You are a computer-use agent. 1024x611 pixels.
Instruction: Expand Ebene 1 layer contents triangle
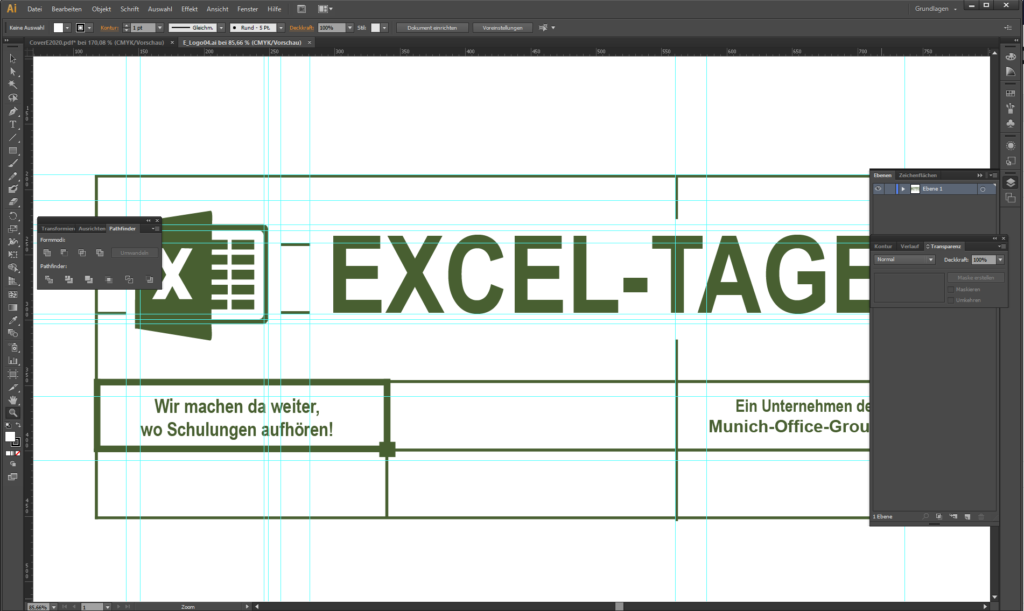pos(903,188)
